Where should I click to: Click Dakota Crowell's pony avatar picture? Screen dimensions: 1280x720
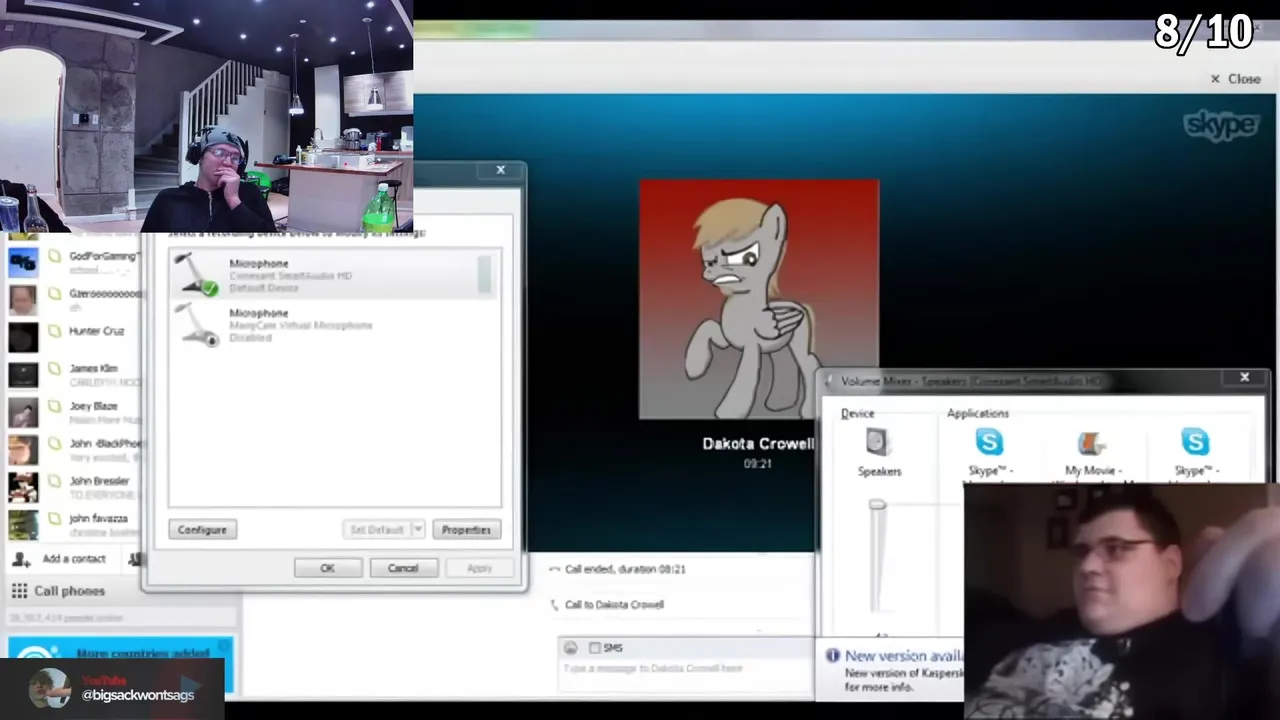759,299
